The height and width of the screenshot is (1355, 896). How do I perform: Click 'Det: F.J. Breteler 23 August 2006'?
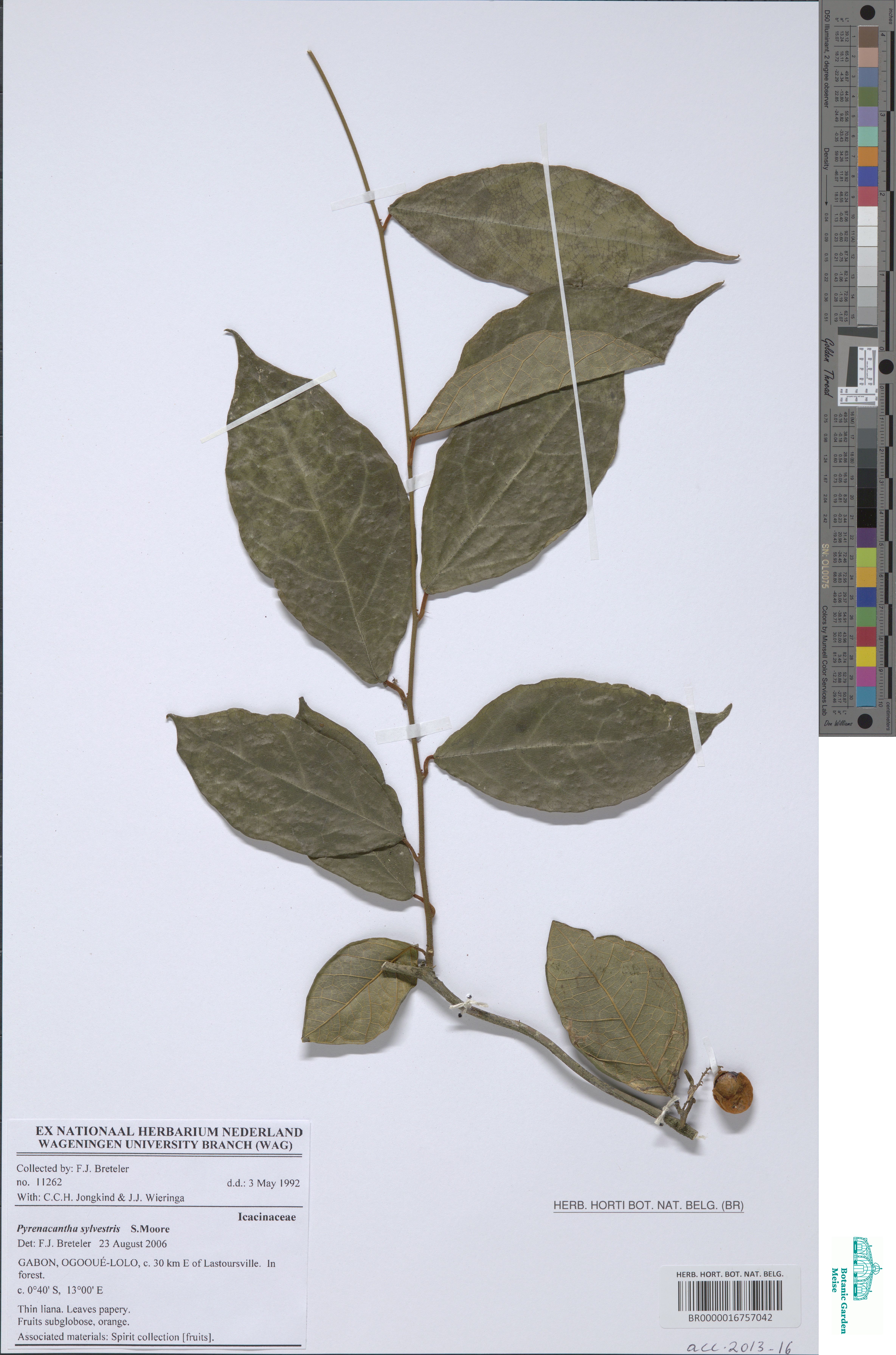pyautogui.click(x=92, y=1244)
